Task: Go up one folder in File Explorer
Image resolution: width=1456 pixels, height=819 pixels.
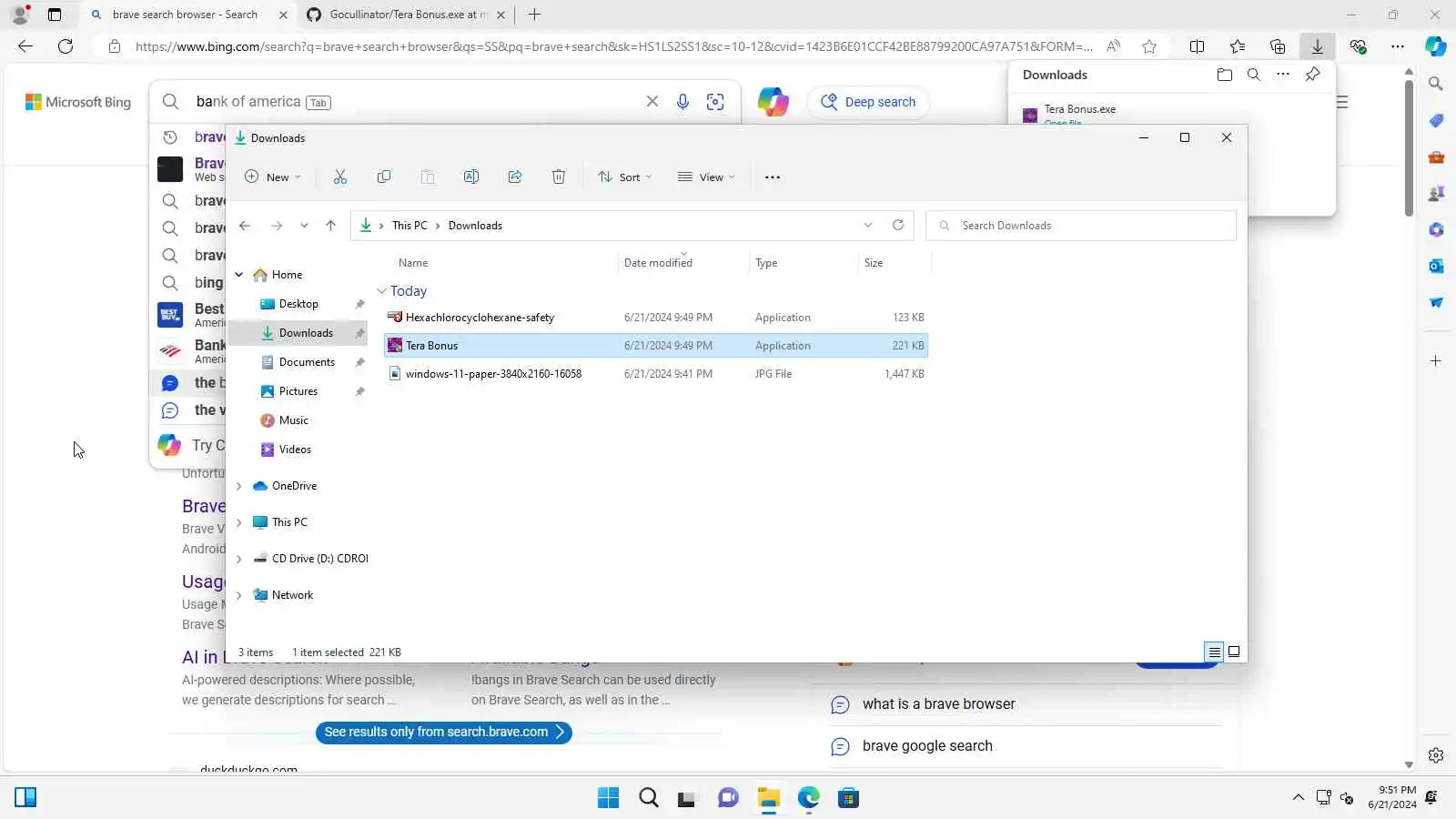Action: 330,226
